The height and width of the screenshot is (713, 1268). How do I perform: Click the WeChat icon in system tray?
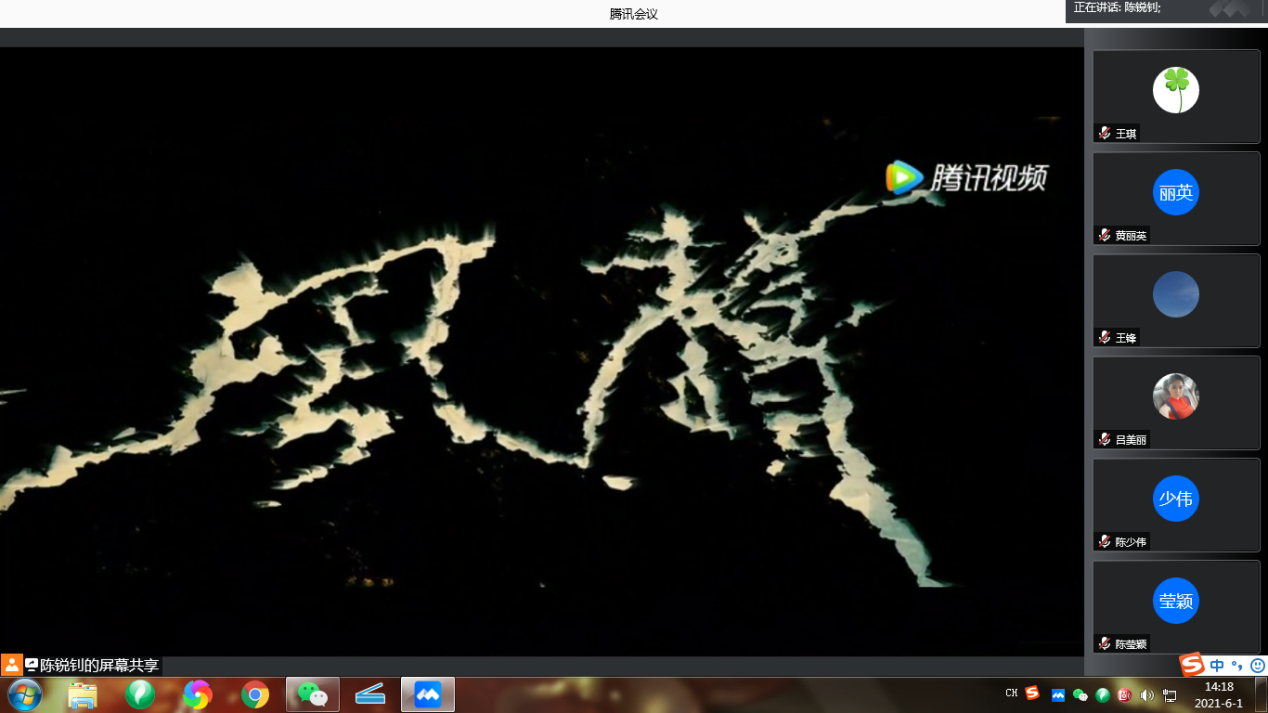click(1080, 695)
